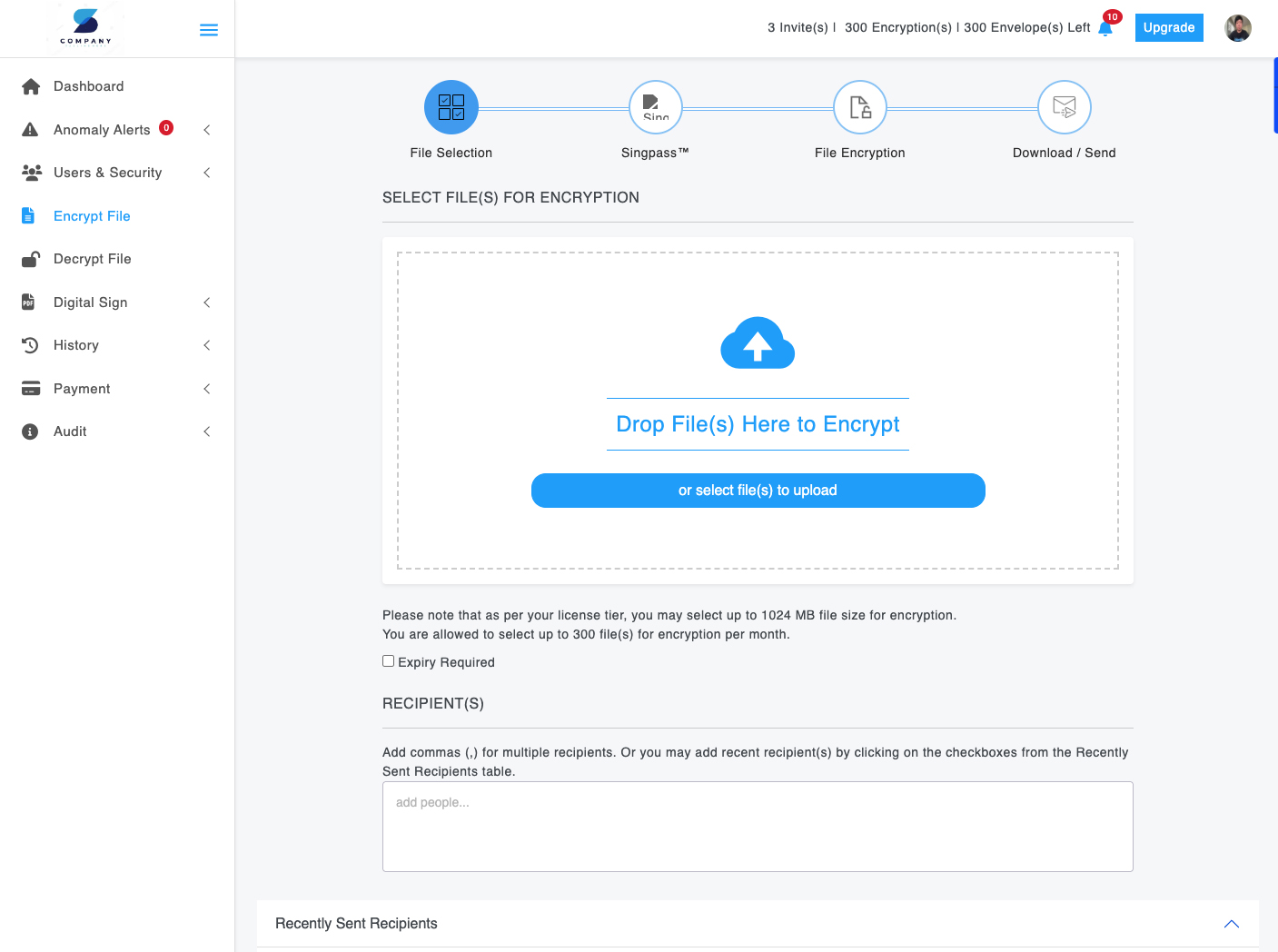Expand the Digital Sign submenu
This screenshot has height=952, width=1278.
pos(207,302)
